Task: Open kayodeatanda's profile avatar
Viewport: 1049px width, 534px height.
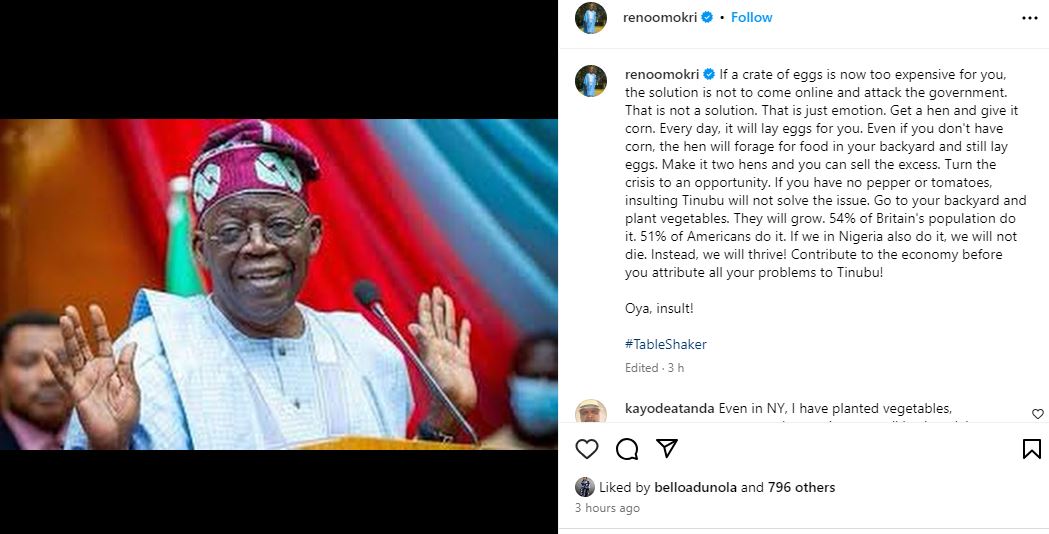Action: 591,412
